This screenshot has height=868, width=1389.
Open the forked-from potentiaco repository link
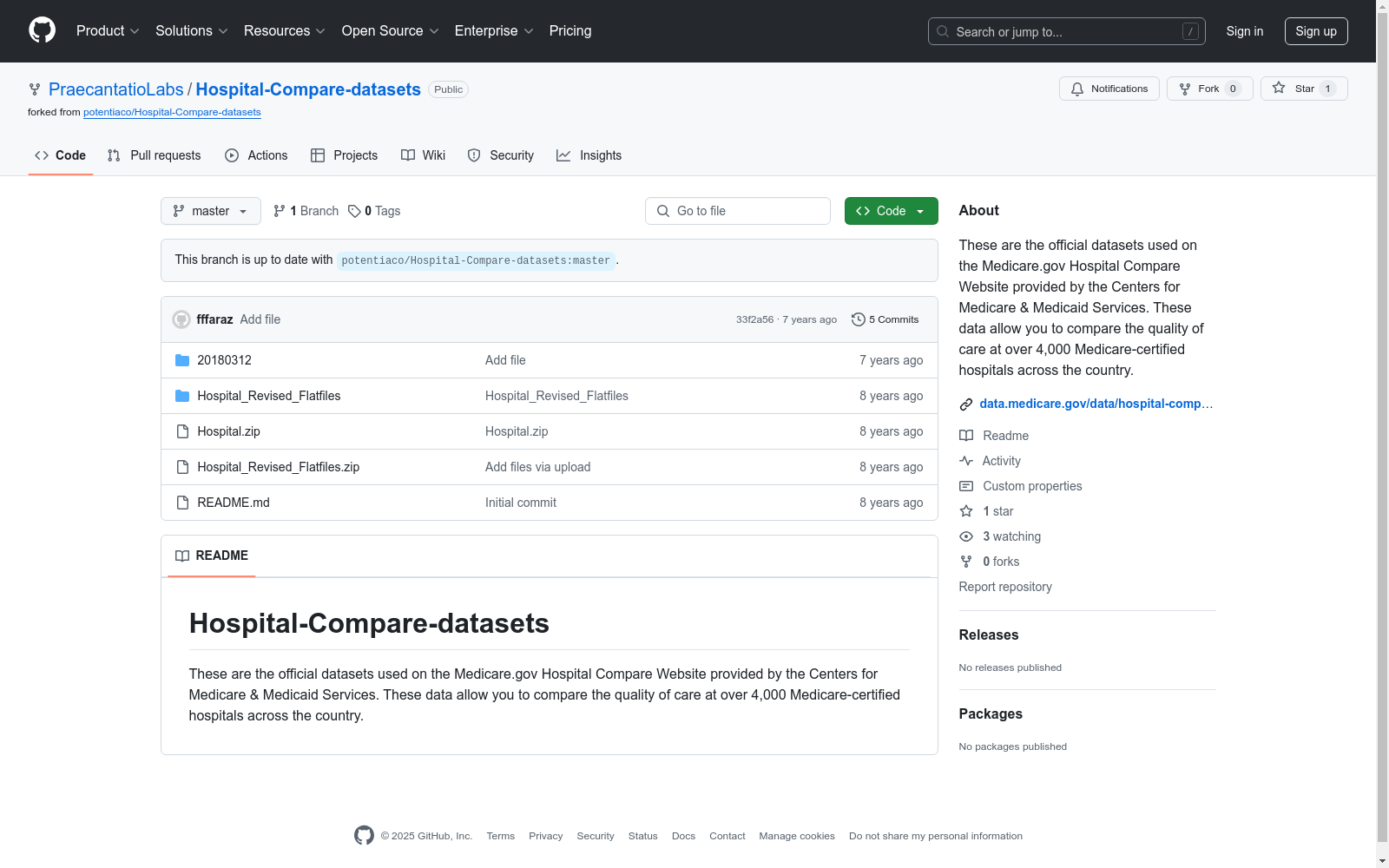[172, 112]
